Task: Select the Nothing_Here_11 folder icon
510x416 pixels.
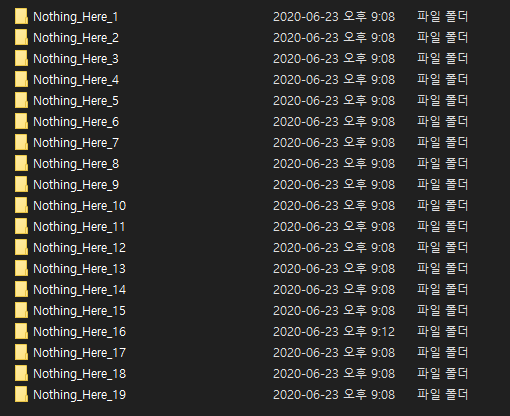Action: 21,227
